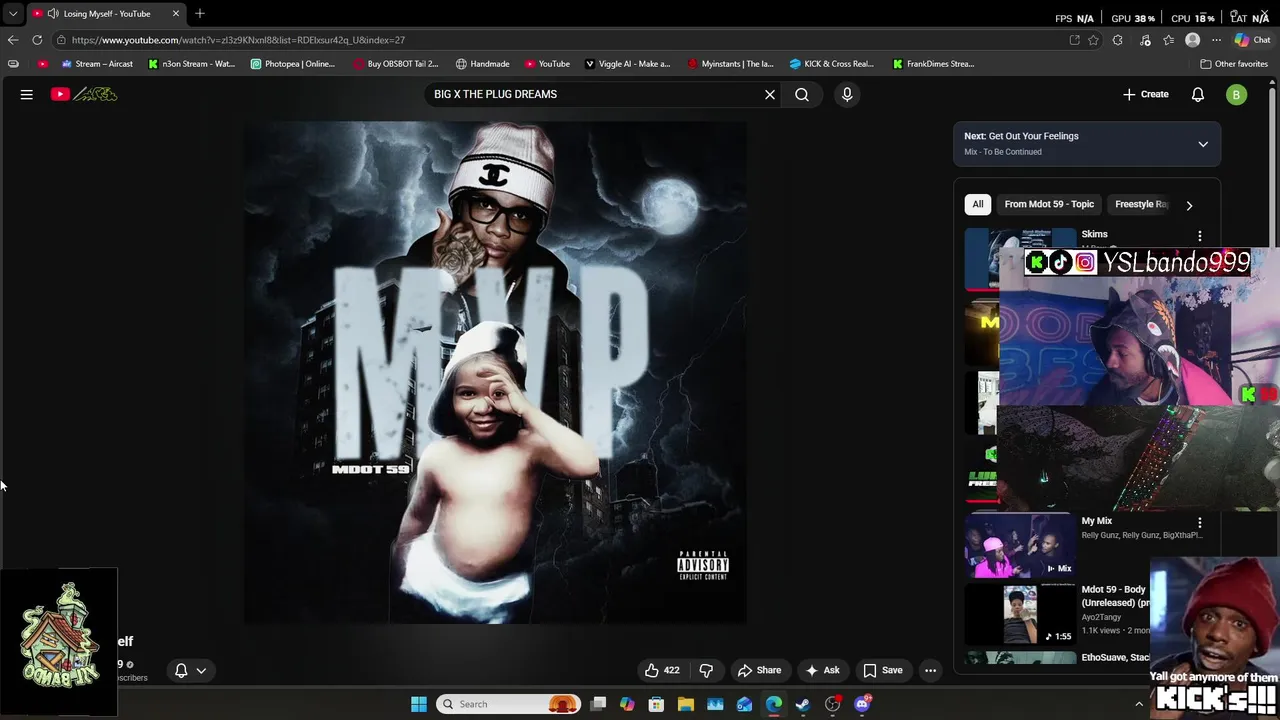Open YouTube notifications bell in header
The image size is (1280, 720).
[1198, 94]
